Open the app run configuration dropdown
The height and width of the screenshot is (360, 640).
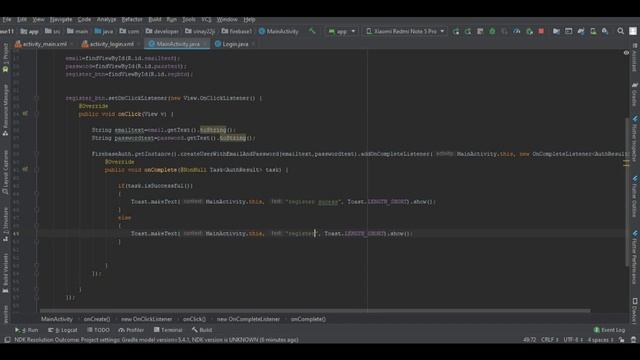point(342,31)
